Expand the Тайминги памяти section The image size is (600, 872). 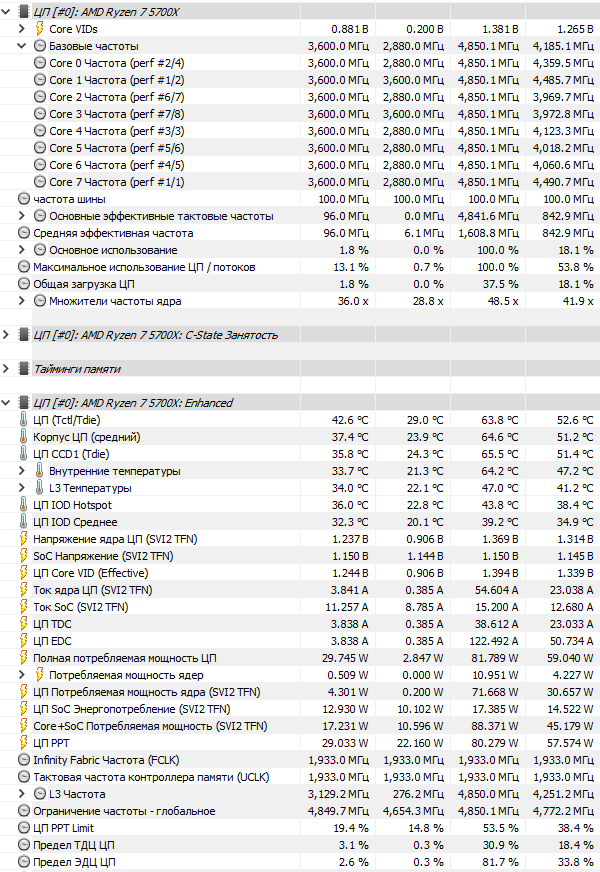tap(6, 369)
